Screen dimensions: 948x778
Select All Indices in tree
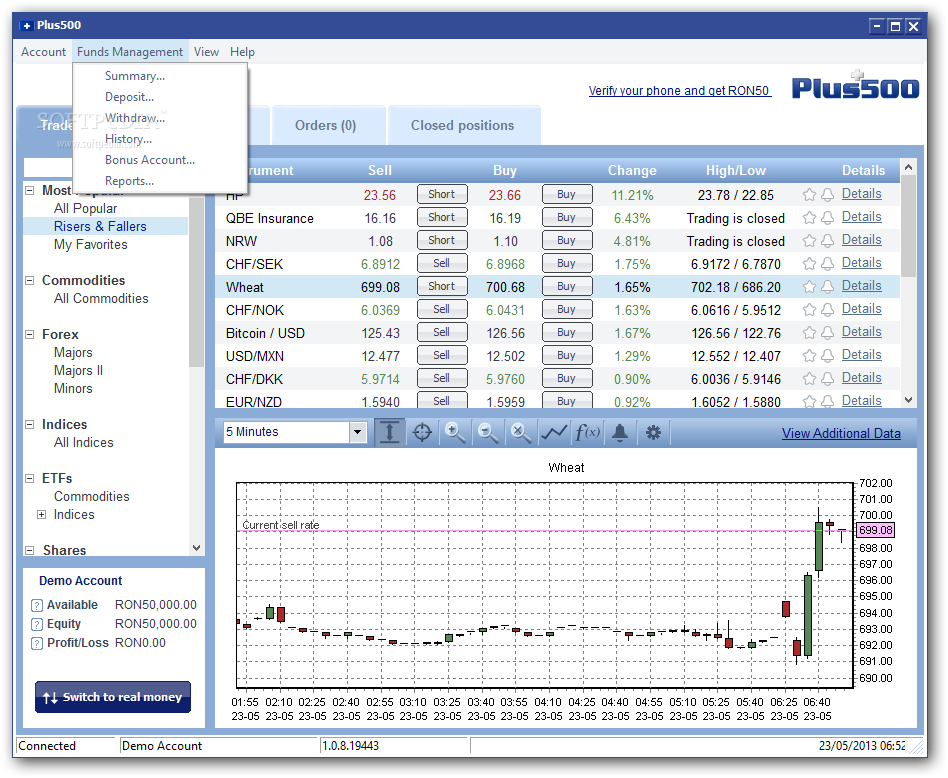tap(83, 442)
